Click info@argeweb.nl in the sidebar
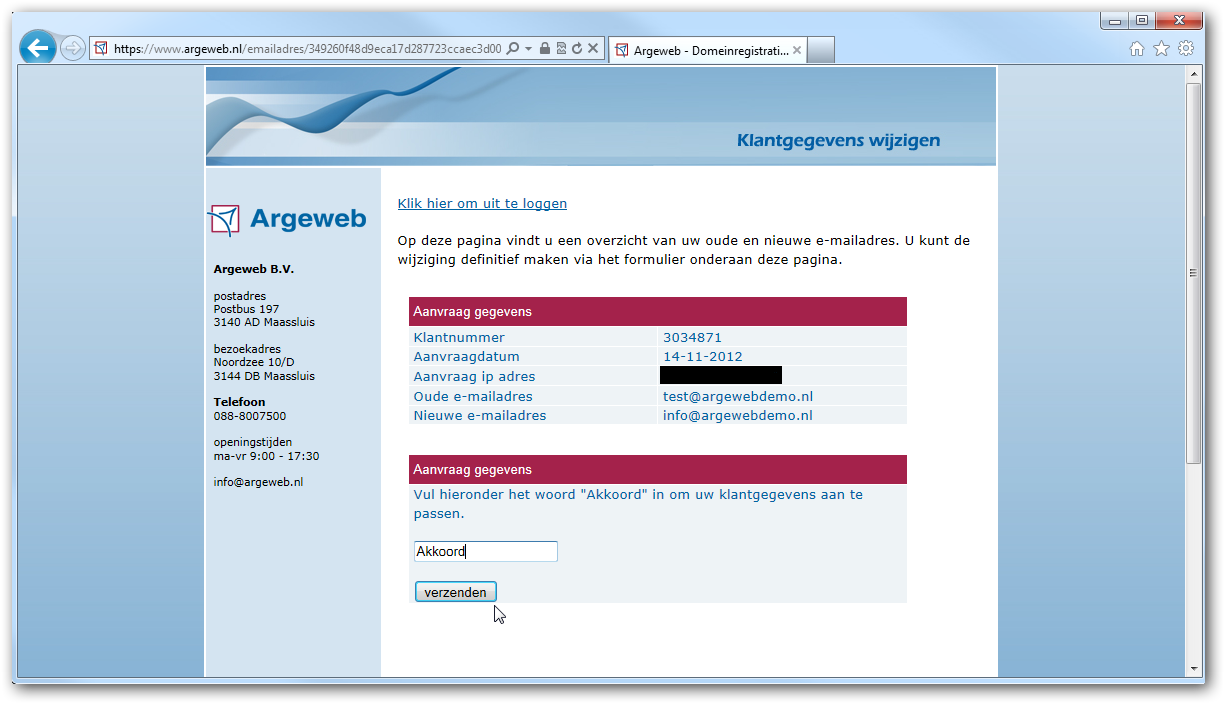The image size is (1225, 704). pyautogui.click(x=258, y=482)
